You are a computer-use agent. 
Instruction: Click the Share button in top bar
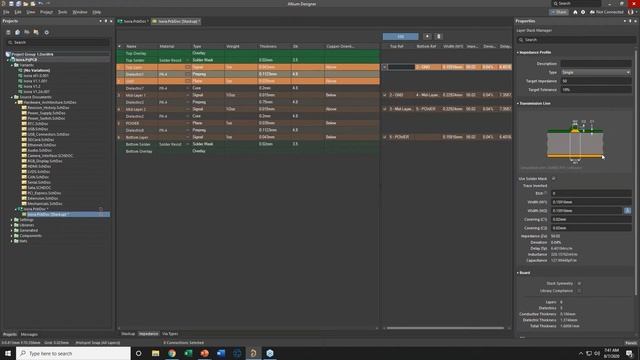[x=559, y=12]
